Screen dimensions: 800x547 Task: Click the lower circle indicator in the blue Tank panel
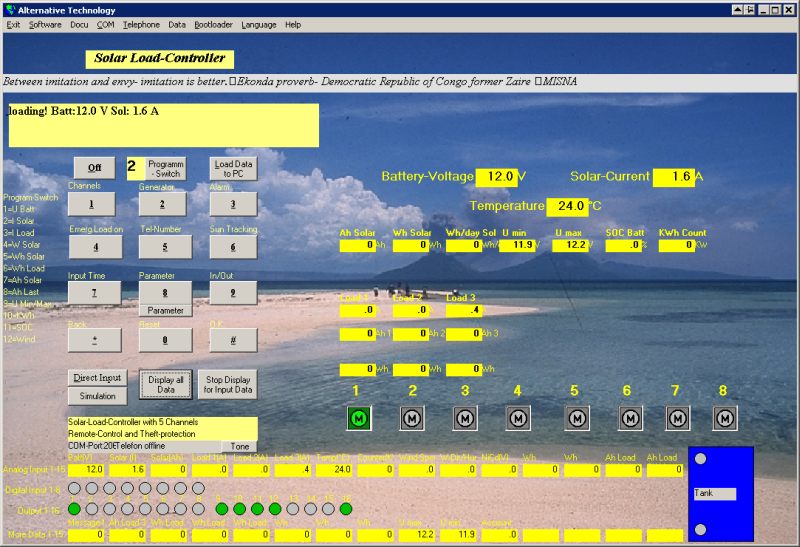pyautogui.click(x=701, y=529)
